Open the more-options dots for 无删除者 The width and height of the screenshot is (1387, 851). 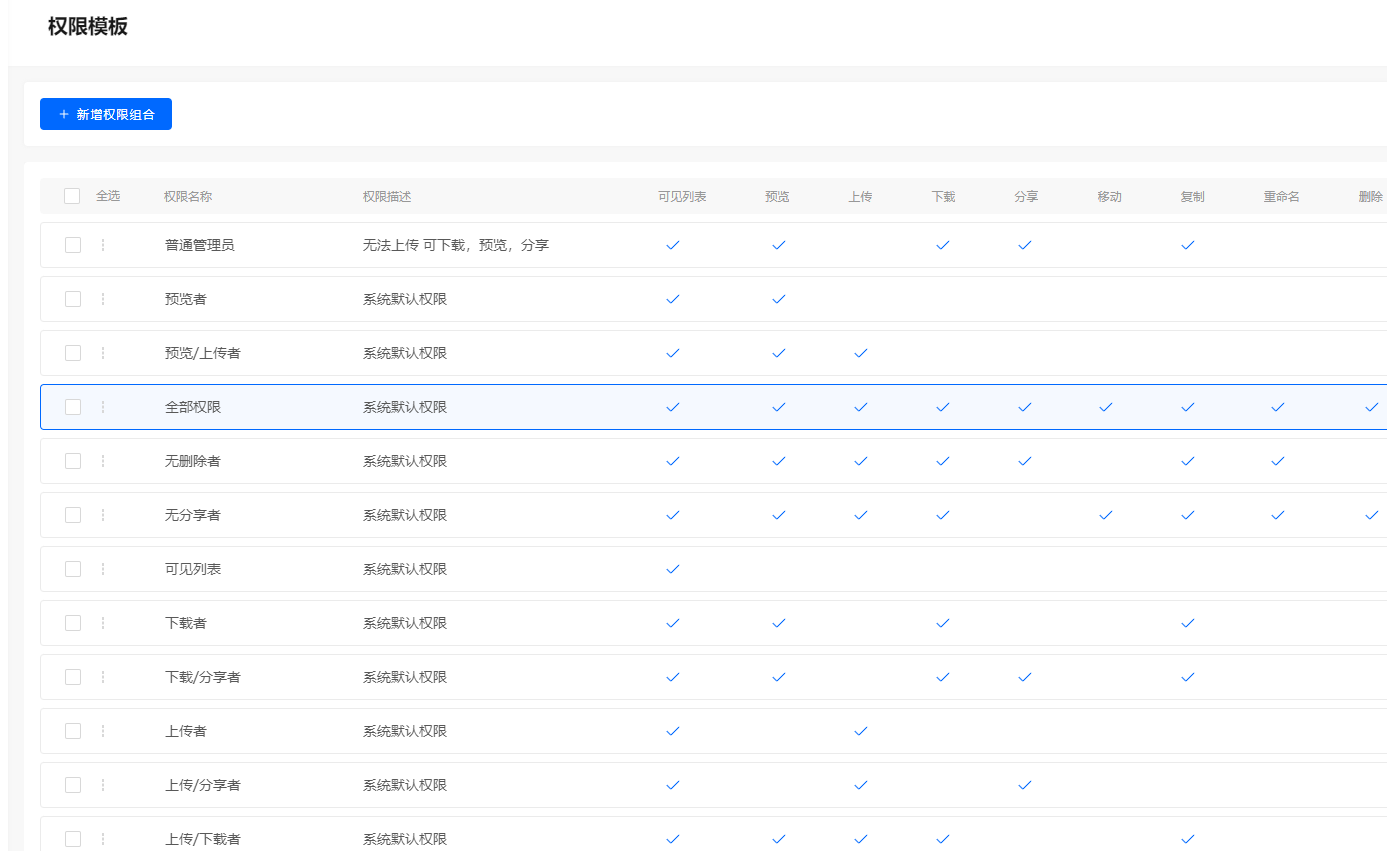pyautogui.click(x=103, y=461)
